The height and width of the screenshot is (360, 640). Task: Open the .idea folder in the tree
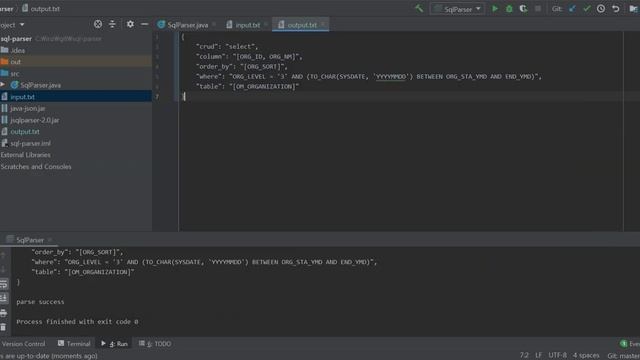coord(17,50)
